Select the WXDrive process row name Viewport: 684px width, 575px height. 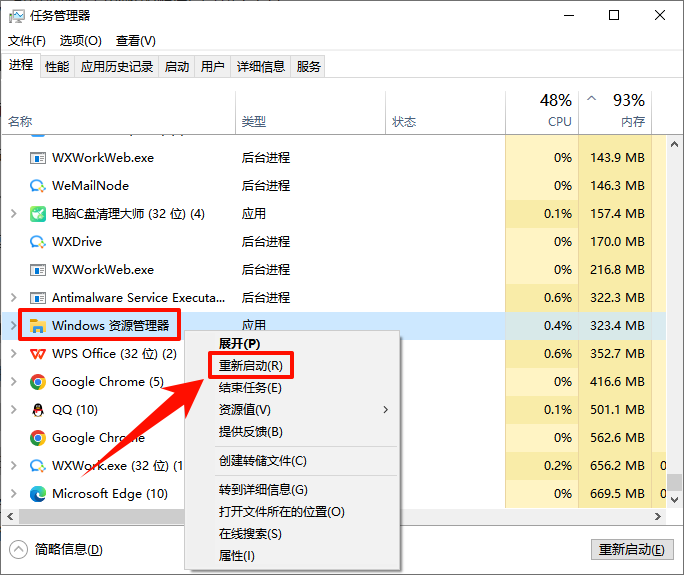pyautogui.click(x=77, y=242)
